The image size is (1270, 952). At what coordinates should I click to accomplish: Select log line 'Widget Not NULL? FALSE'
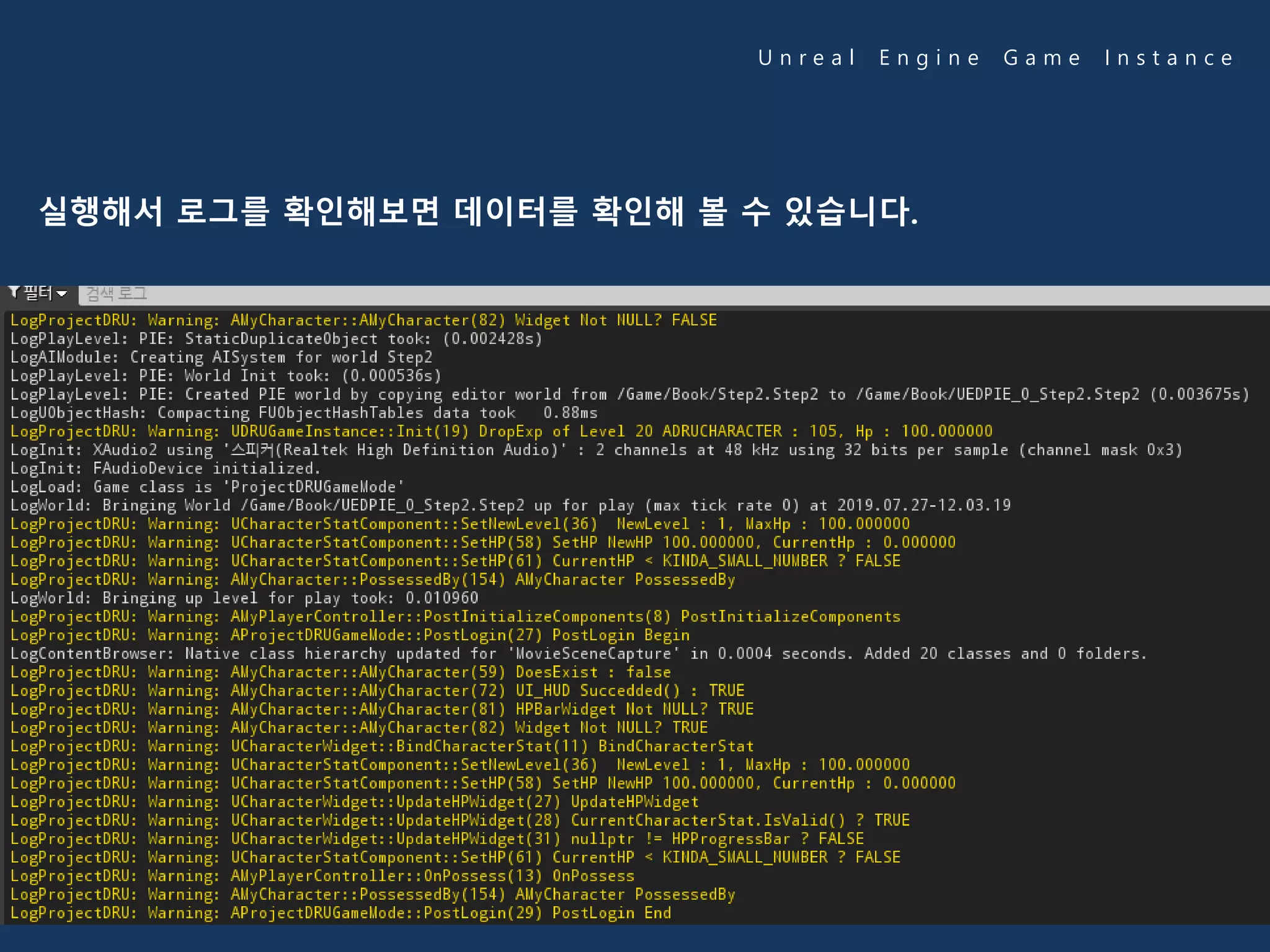click(363, 320)
